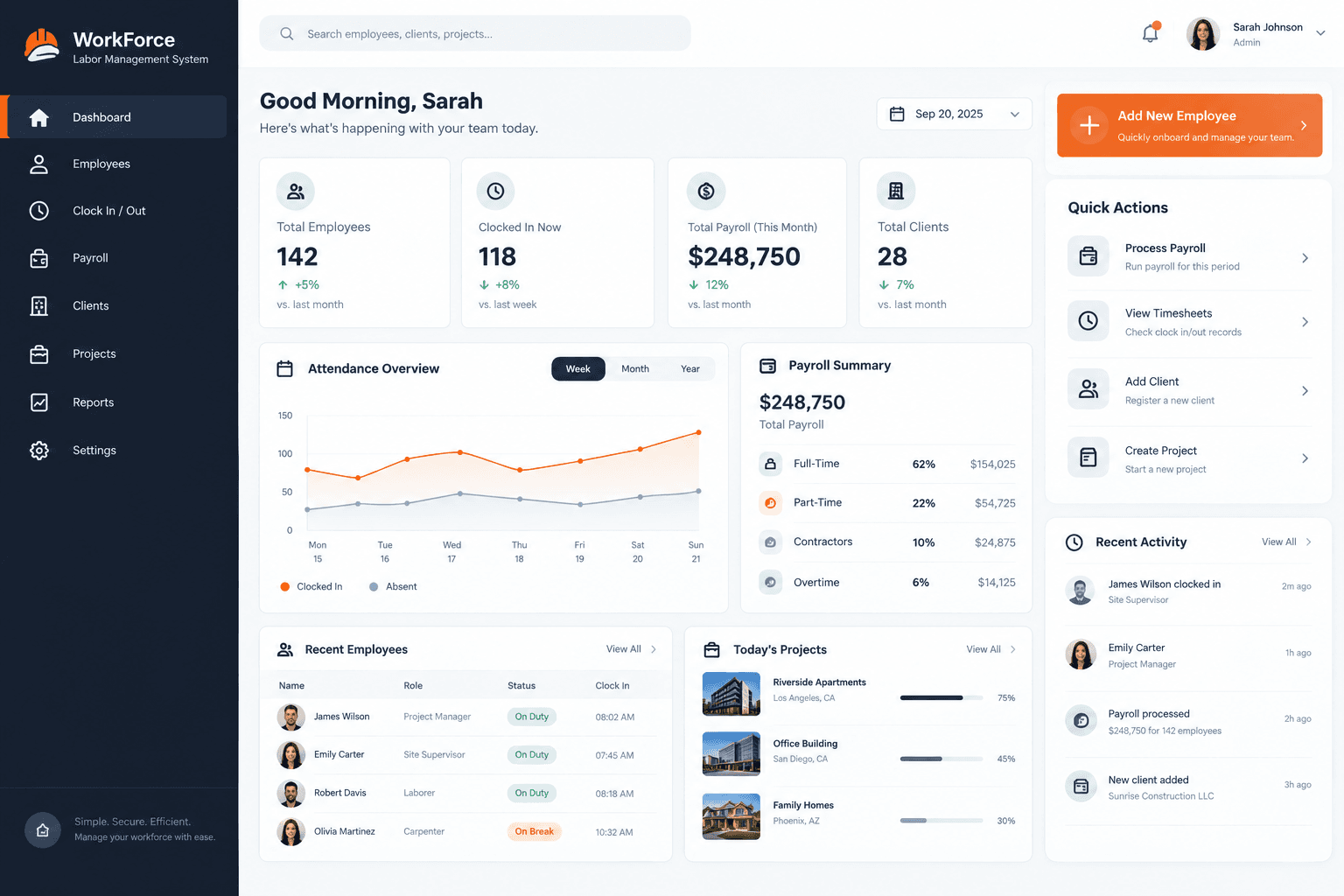Screen dimensions: 1344x896
Task: Switch attendance chart to Month view
Action: [x=635, y=369]
